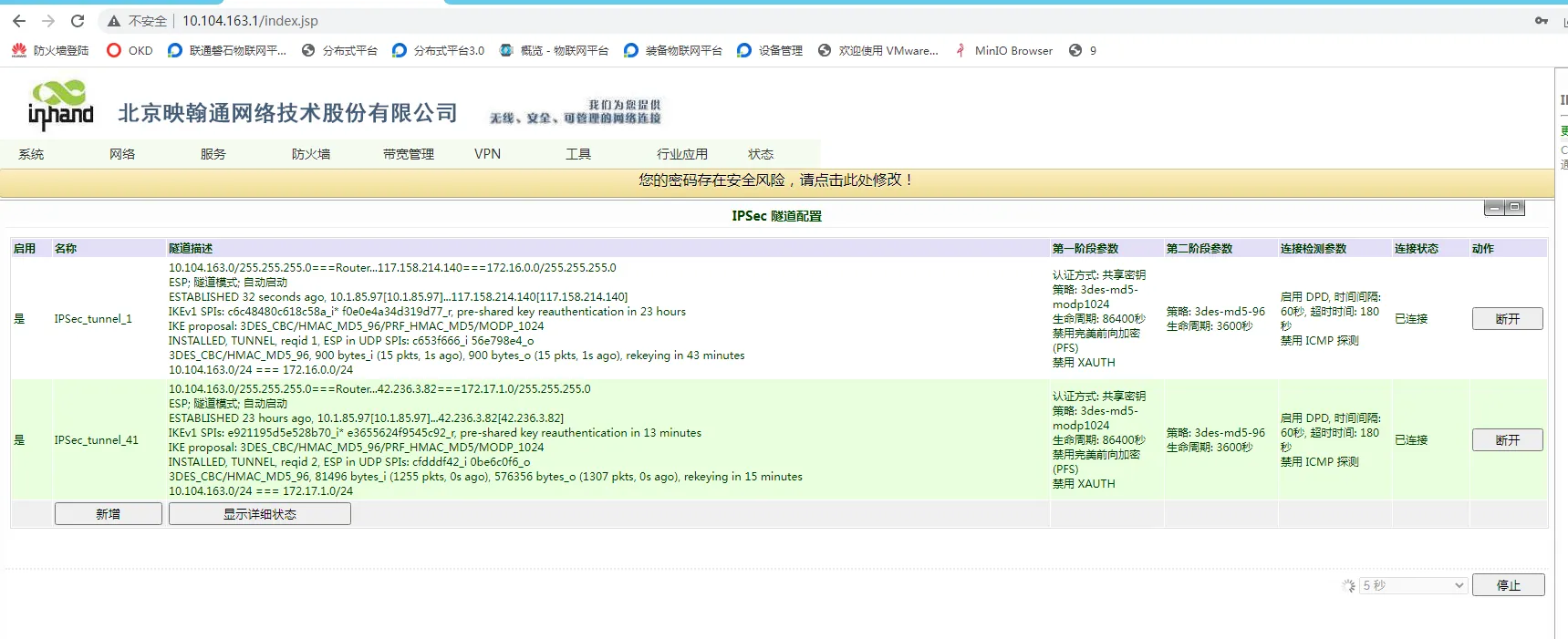1568x639 pixels.
Task: Open the OKD bookmark
Action: pyautogui.click(x=130, y=51)
